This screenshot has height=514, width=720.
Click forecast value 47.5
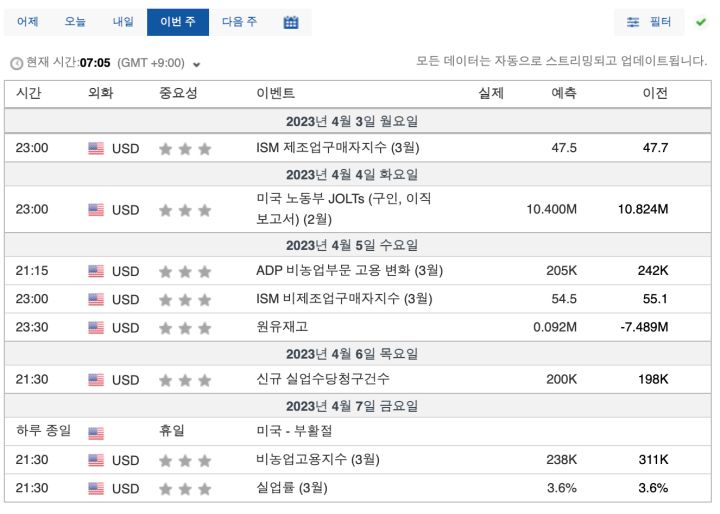click(564, 148)
